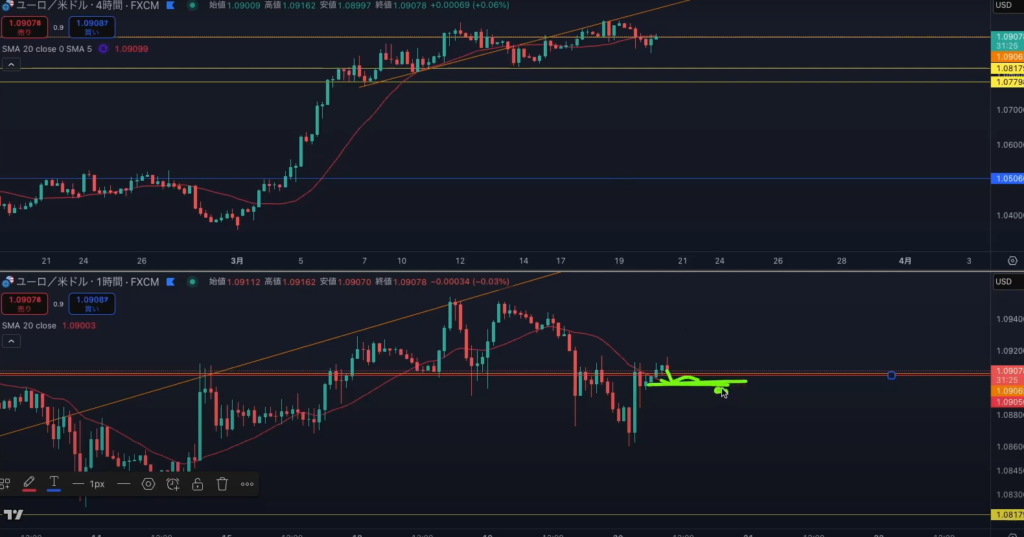
Task: Click green current price label with countdown
Action: (x=1008, y=41)
